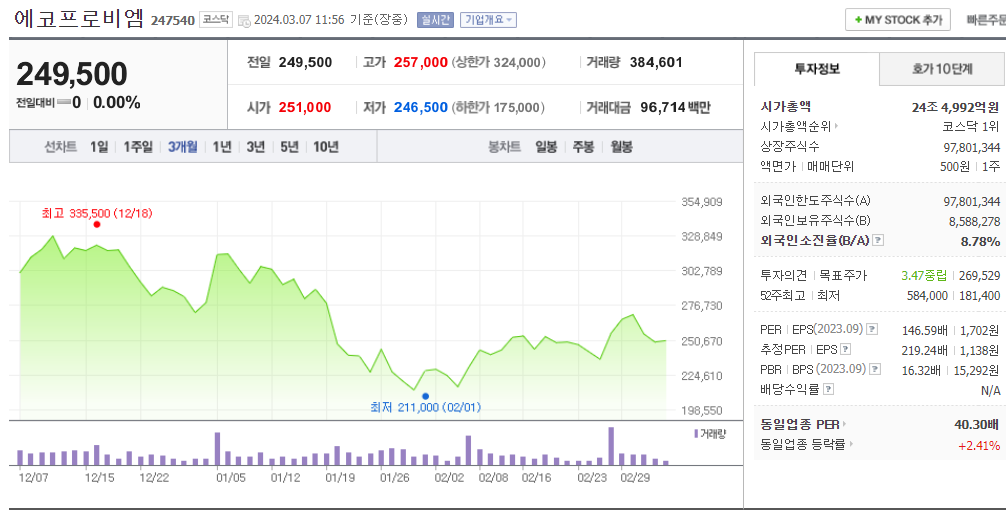Click the 에코프로비엠 stock name heading
This screenshot has width=1006, height=510.
click(x=79, y=18)
